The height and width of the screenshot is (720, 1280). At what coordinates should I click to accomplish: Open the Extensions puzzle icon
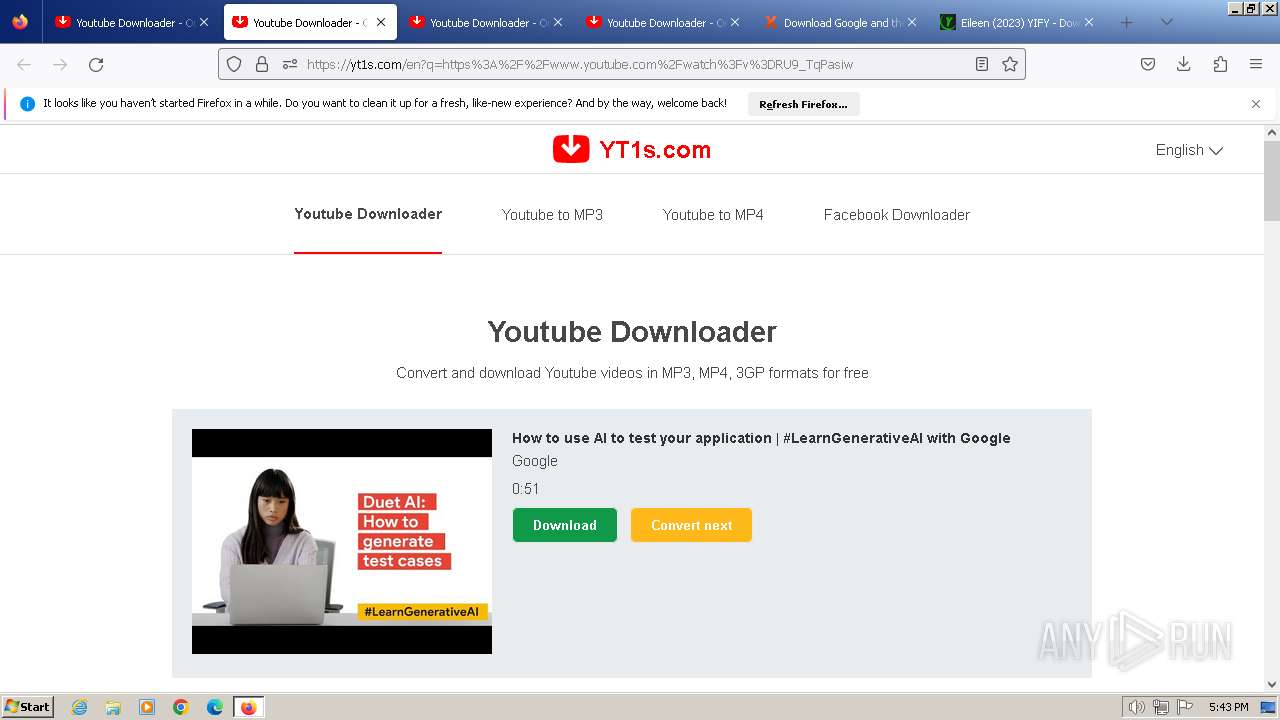1220,64
